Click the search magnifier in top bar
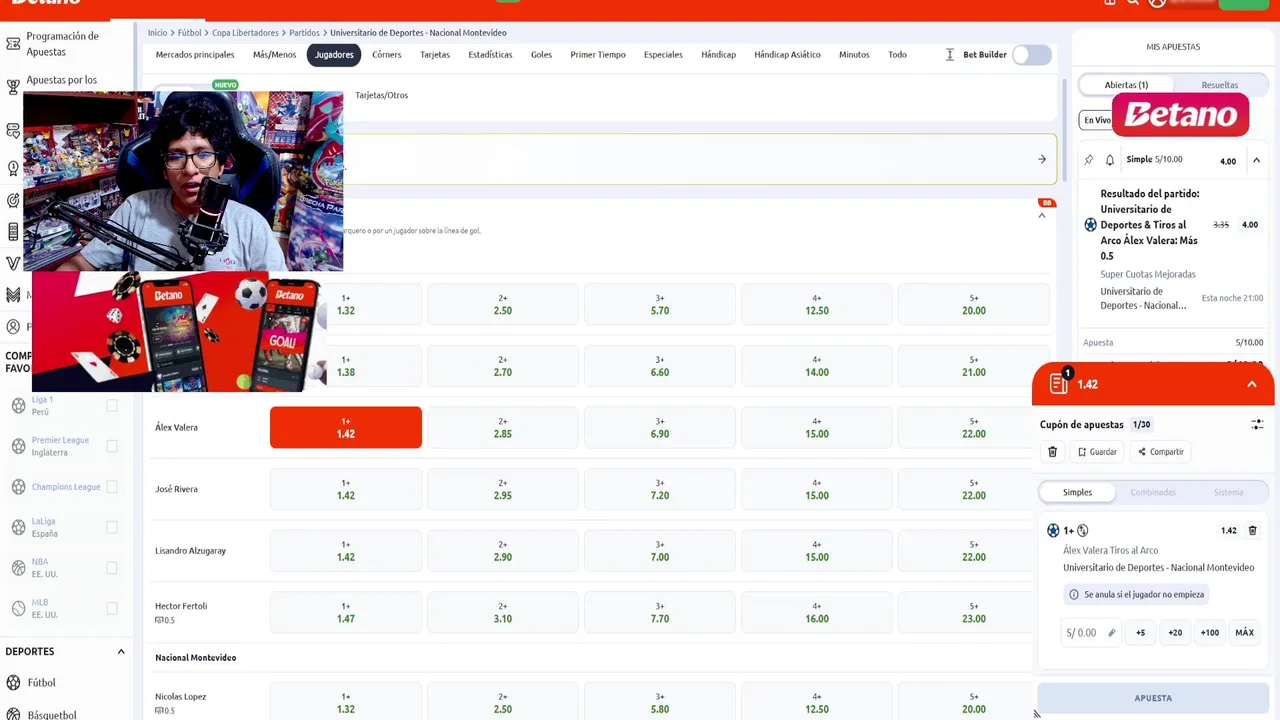 click(1133, 3)
